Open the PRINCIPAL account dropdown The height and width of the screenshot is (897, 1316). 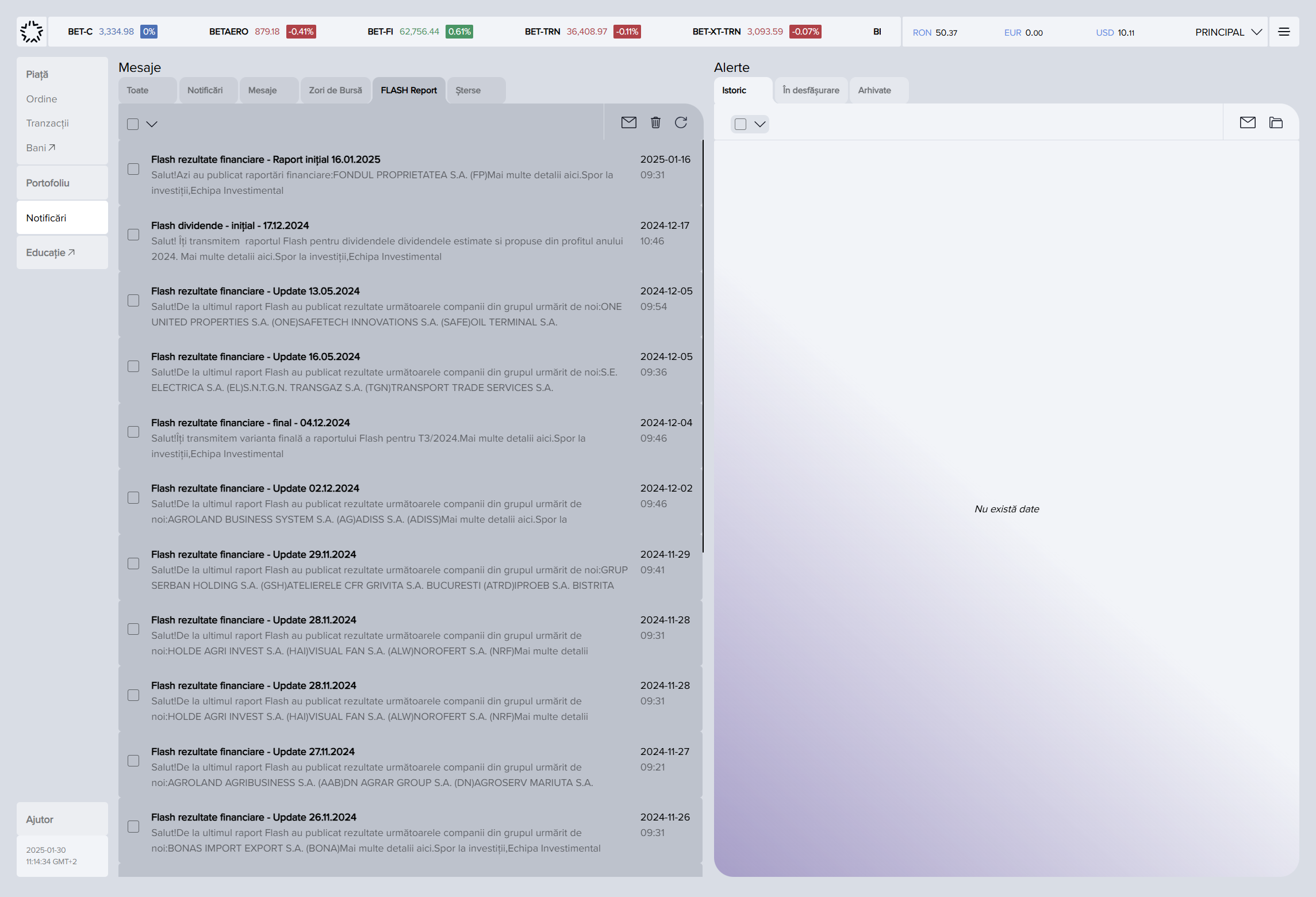[x=1229, y=32]
